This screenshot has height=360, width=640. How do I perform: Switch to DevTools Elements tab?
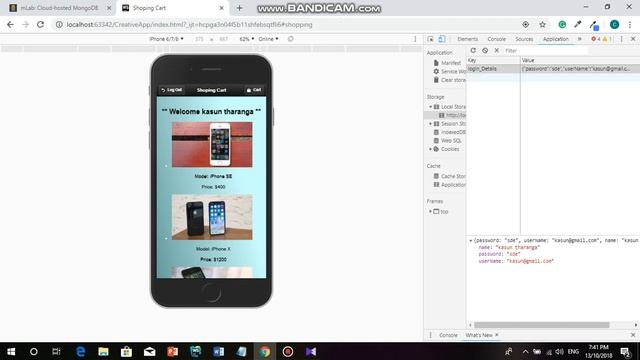pyautogui.click(x=467, y=39)
